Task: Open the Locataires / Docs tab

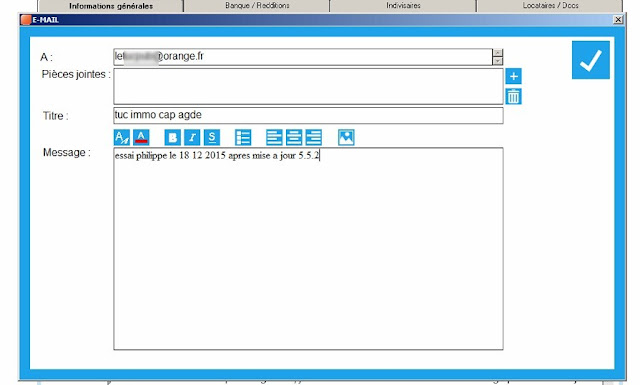Action: (x=550, y=6)
